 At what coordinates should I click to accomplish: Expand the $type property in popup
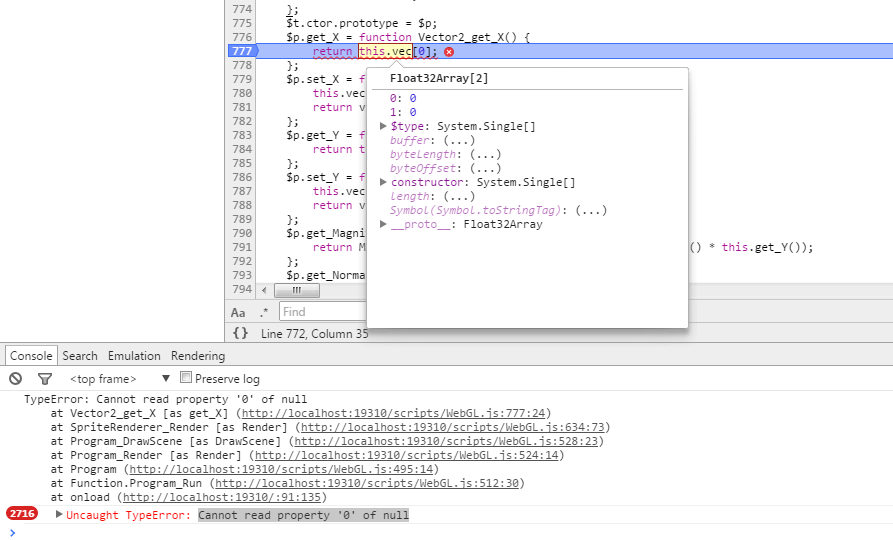[x=383, y=126]
